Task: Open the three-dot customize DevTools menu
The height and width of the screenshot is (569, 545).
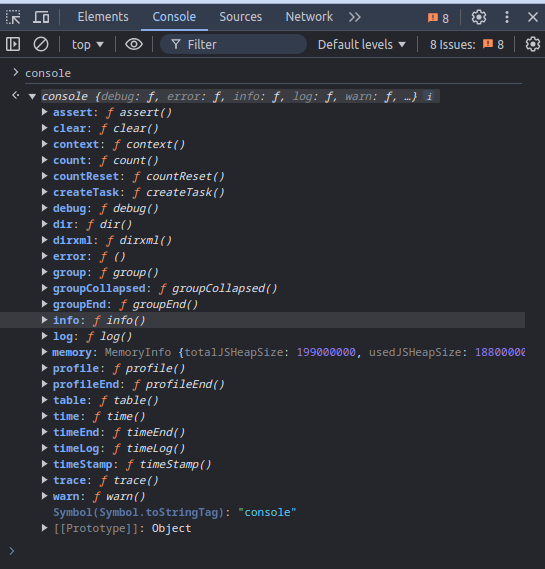Action: click(507, 17)
